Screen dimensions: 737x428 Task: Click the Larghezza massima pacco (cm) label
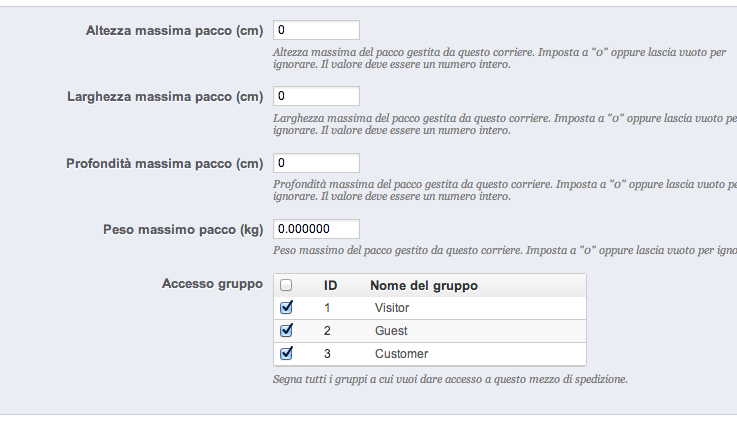165,97
